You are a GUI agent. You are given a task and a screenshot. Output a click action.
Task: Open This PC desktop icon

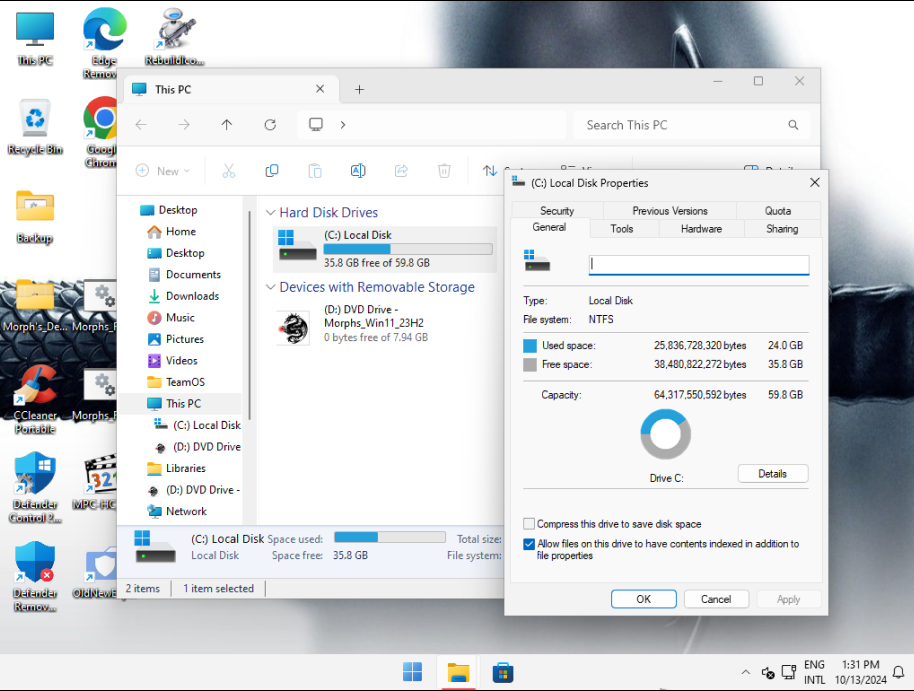point(35,38)
